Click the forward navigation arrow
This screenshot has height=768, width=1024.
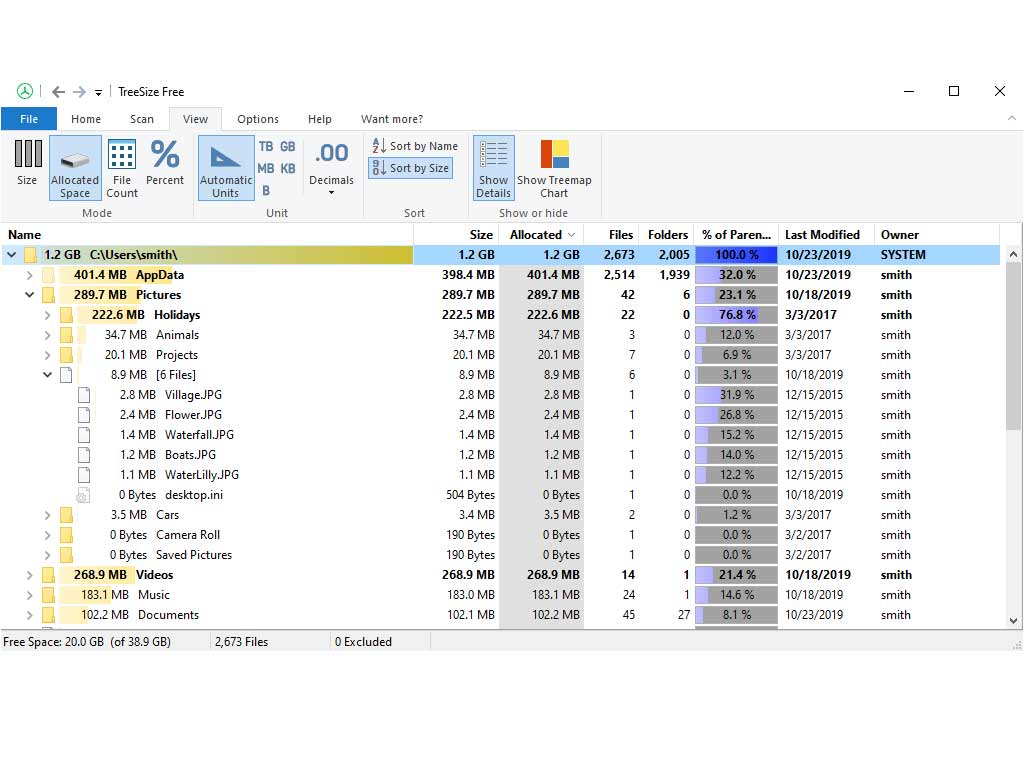(79, 92)
